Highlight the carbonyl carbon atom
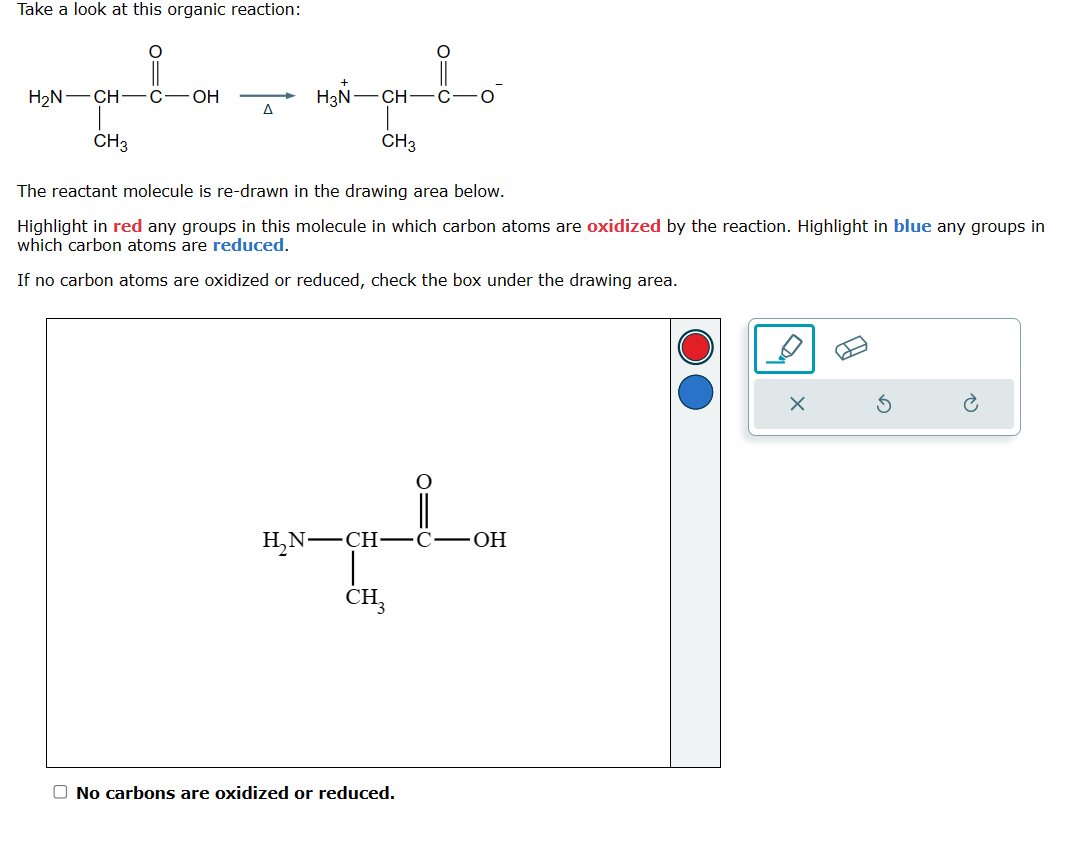Screen dimensions: 1079x854 423,540
